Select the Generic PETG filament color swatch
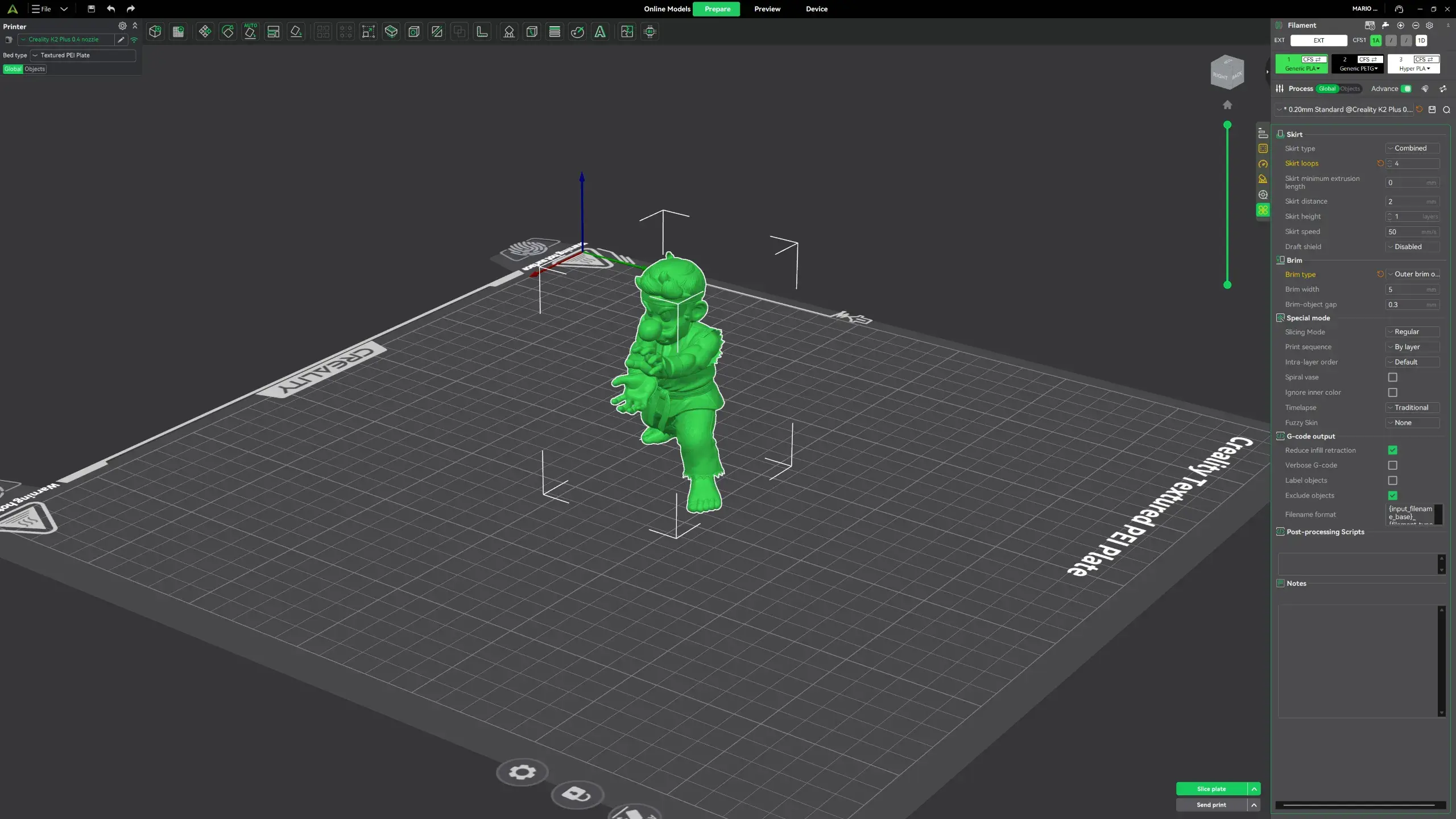Image resolution: width=1456 pixels, height=819 pixels. (x=1358, y=64)
